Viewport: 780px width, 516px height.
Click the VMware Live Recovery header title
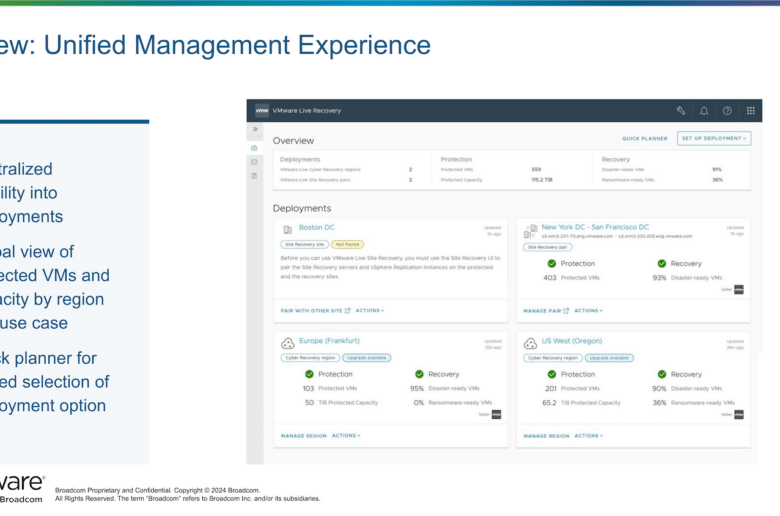(307, 110)
